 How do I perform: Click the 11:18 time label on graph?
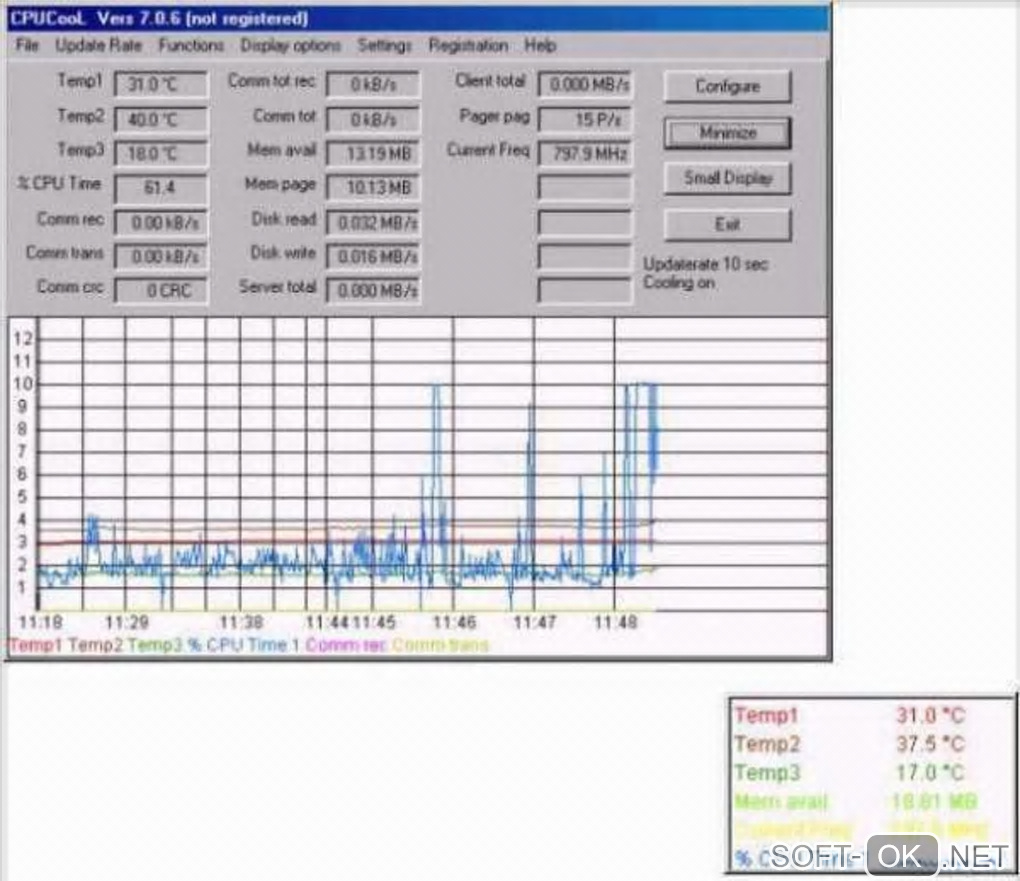tap(40, 622)
